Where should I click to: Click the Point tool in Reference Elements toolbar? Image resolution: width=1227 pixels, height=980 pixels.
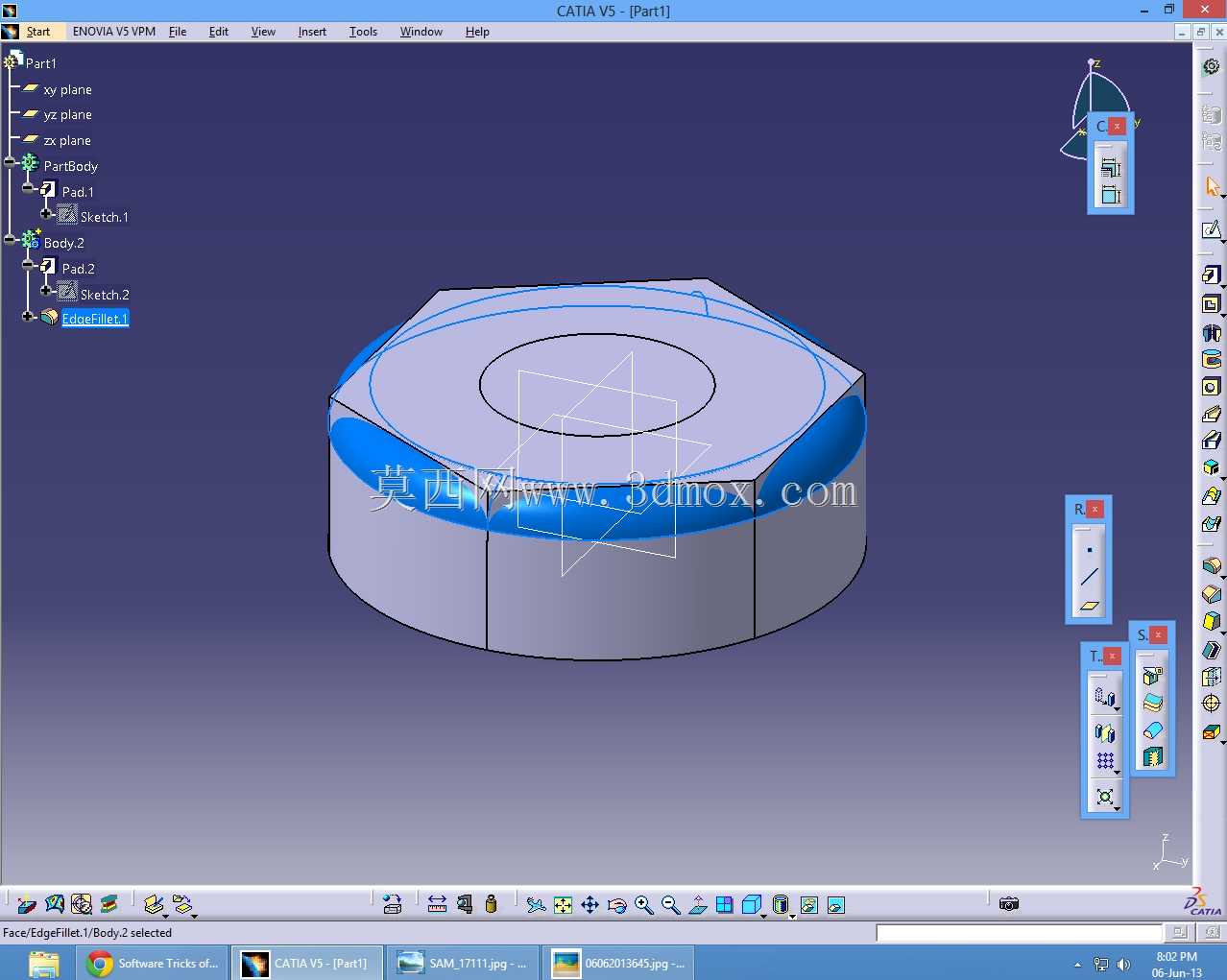click(1089, 550)
